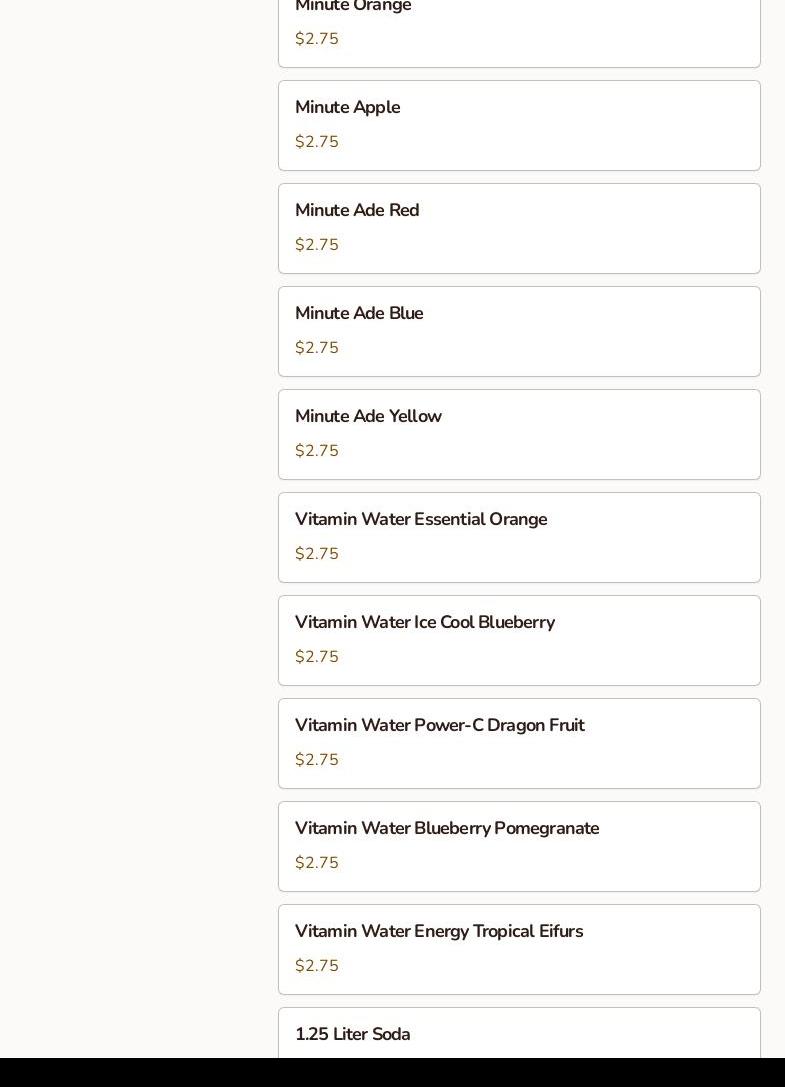This screenshot has height=1087, width=785.
Task: Click the price below Minute Ade Blue
Action: [317, 348]
